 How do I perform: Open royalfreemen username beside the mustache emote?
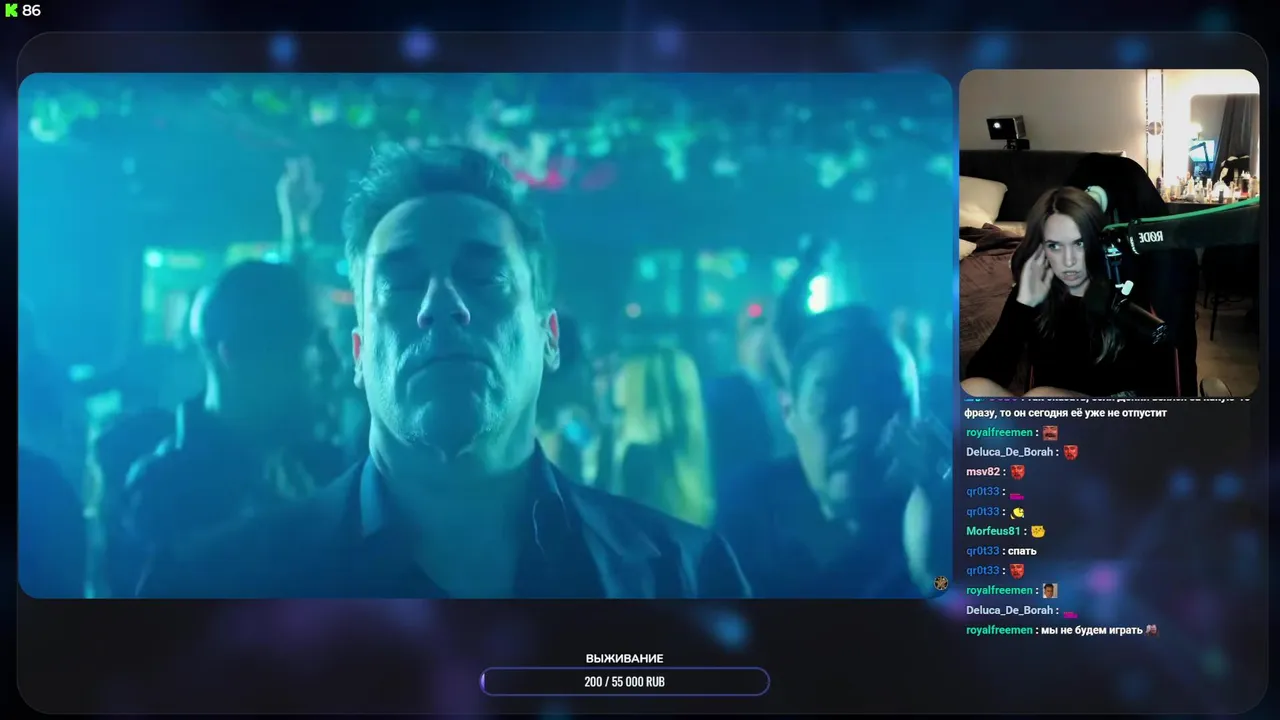pyautogui.click(x=999, y=432)
